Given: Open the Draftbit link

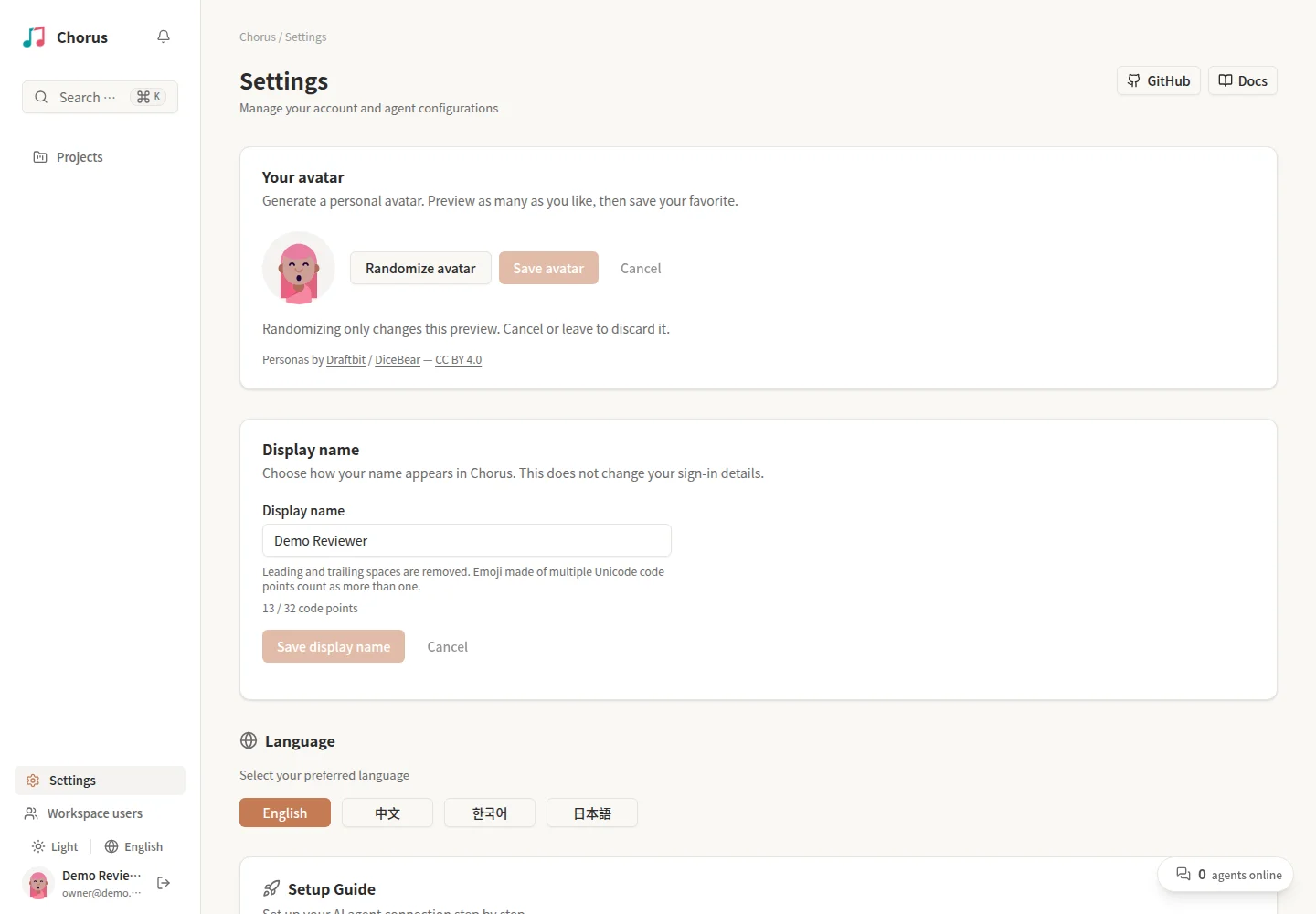Looking at the screenshot, I should (x=345, y=360).
